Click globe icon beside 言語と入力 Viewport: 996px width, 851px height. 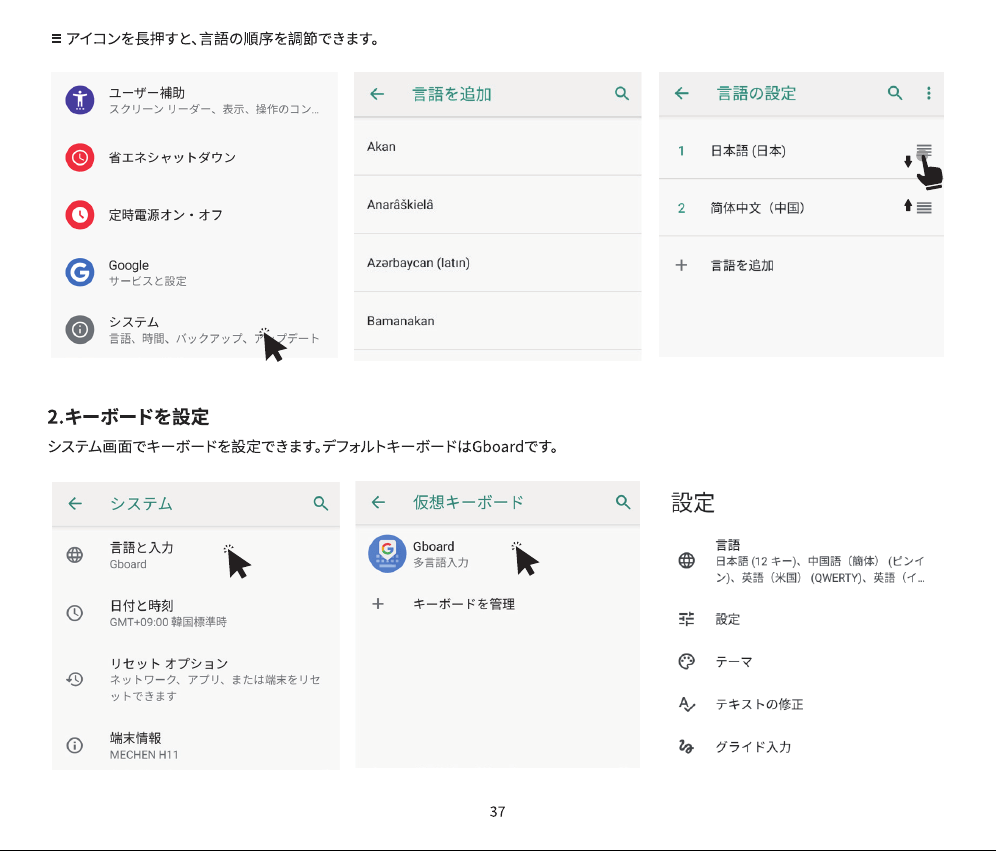(75, 554)
